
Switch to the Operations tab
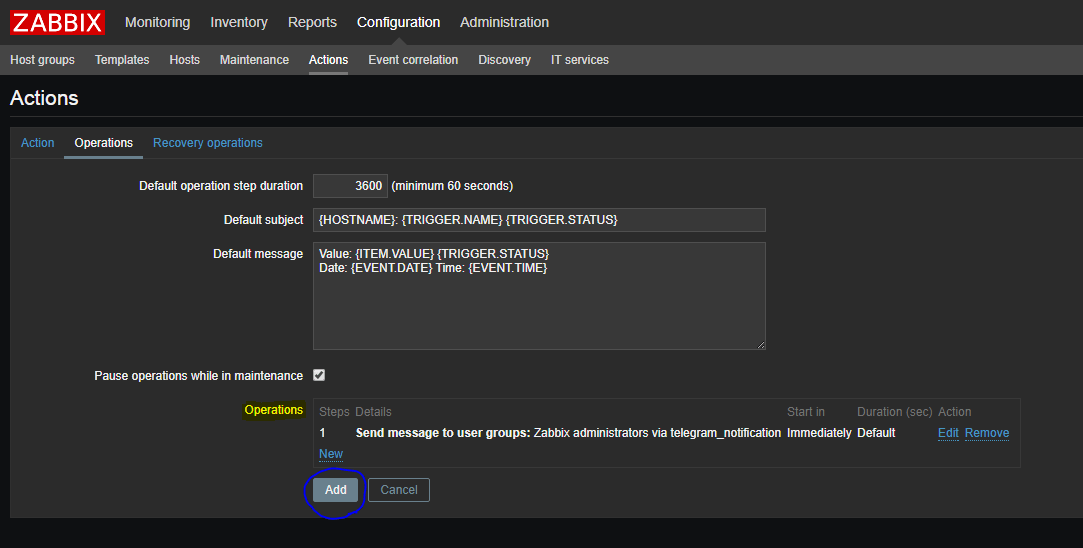click(104, 143)
